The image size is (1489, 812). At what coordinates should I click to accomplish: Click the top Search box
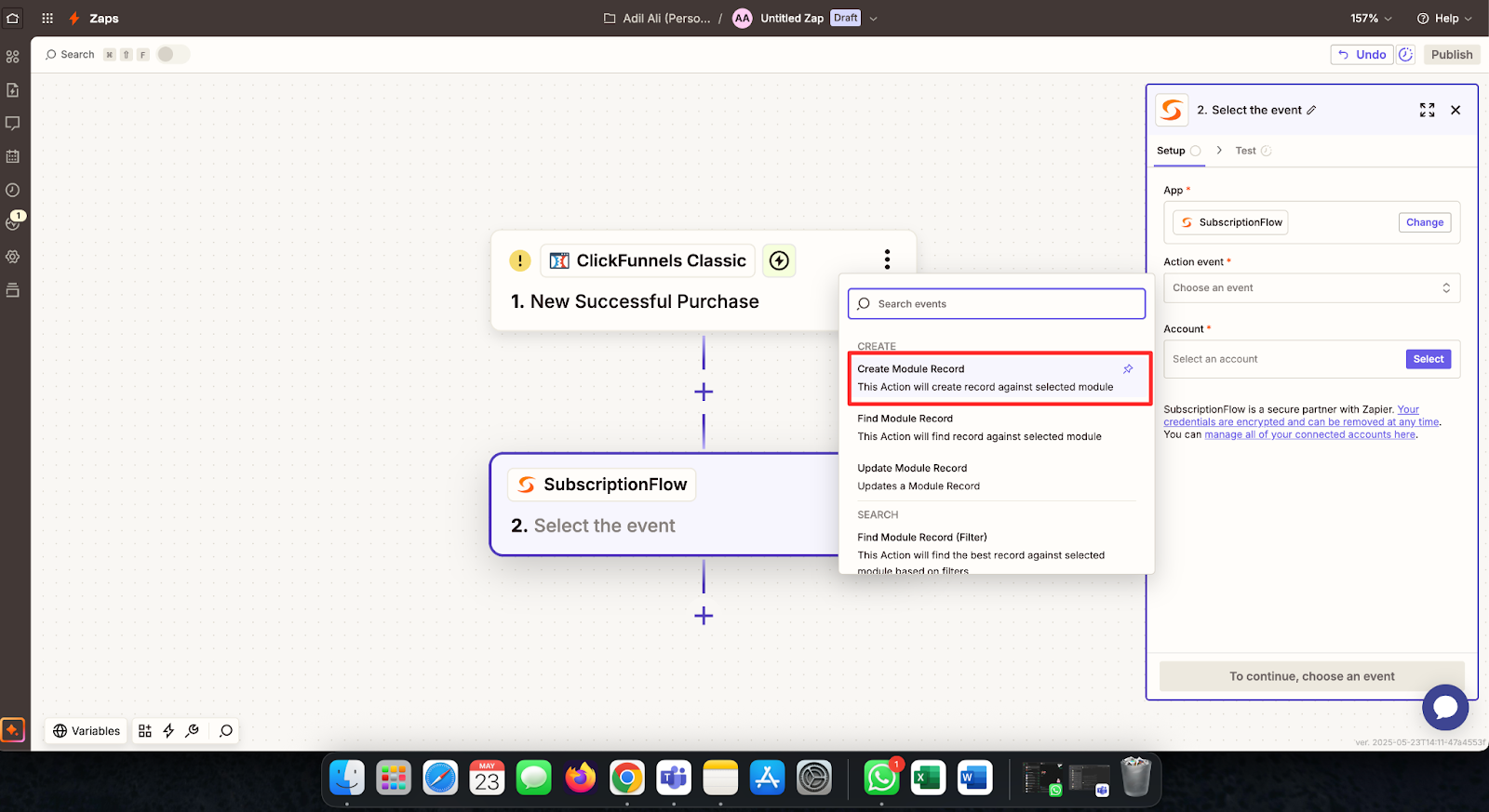(70, 55)
